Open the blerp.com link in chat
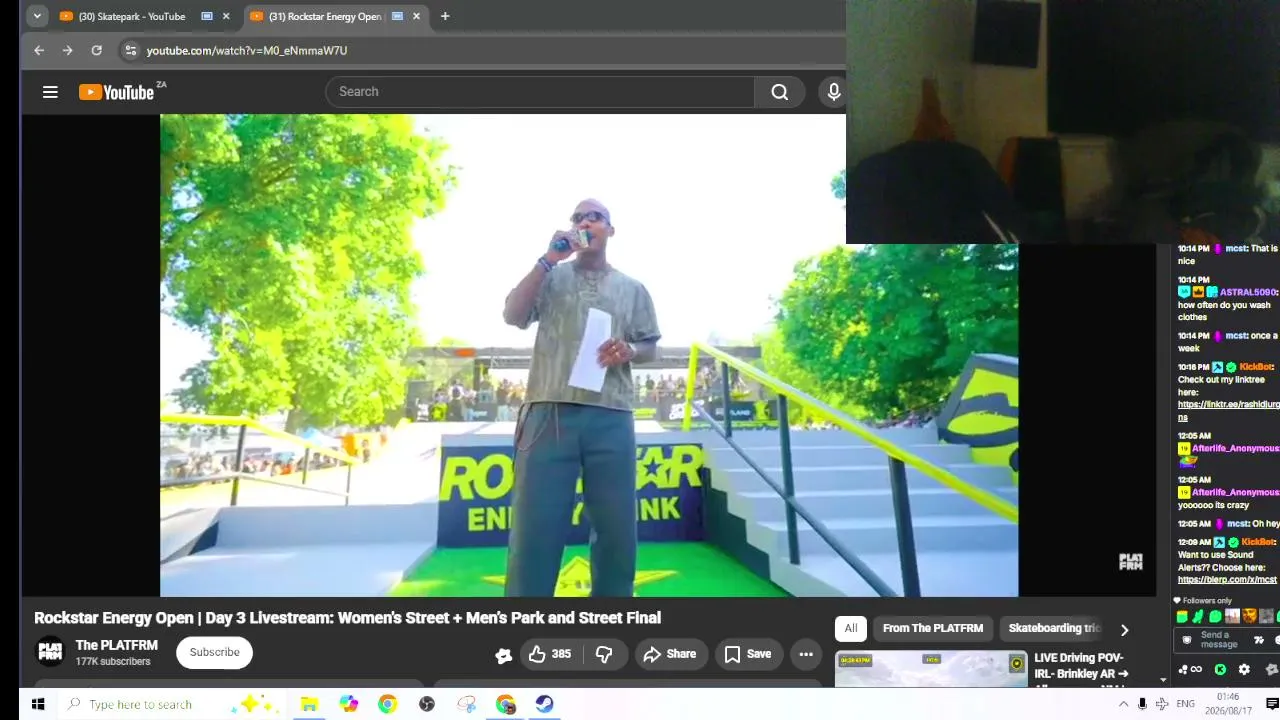 [x=1227, y=580]
